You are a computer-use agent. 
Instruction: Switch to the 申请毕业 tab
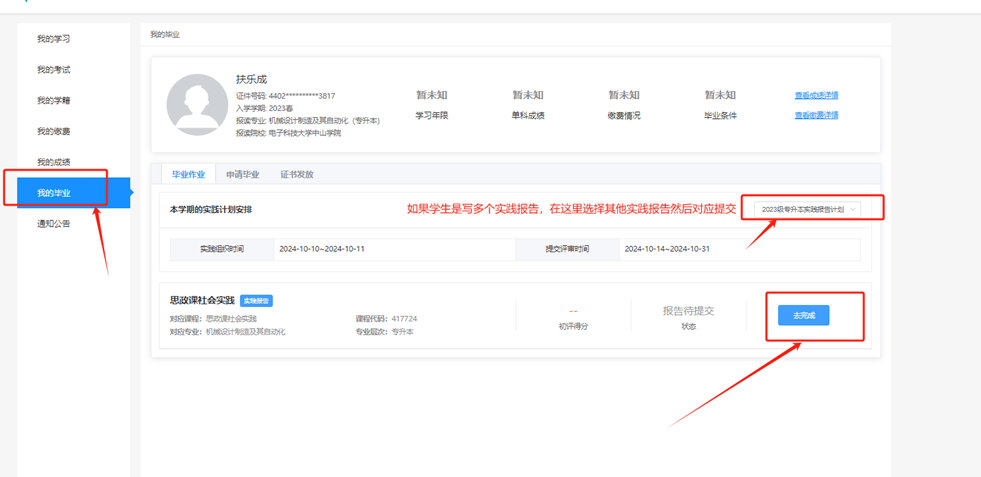click(242, 174)
